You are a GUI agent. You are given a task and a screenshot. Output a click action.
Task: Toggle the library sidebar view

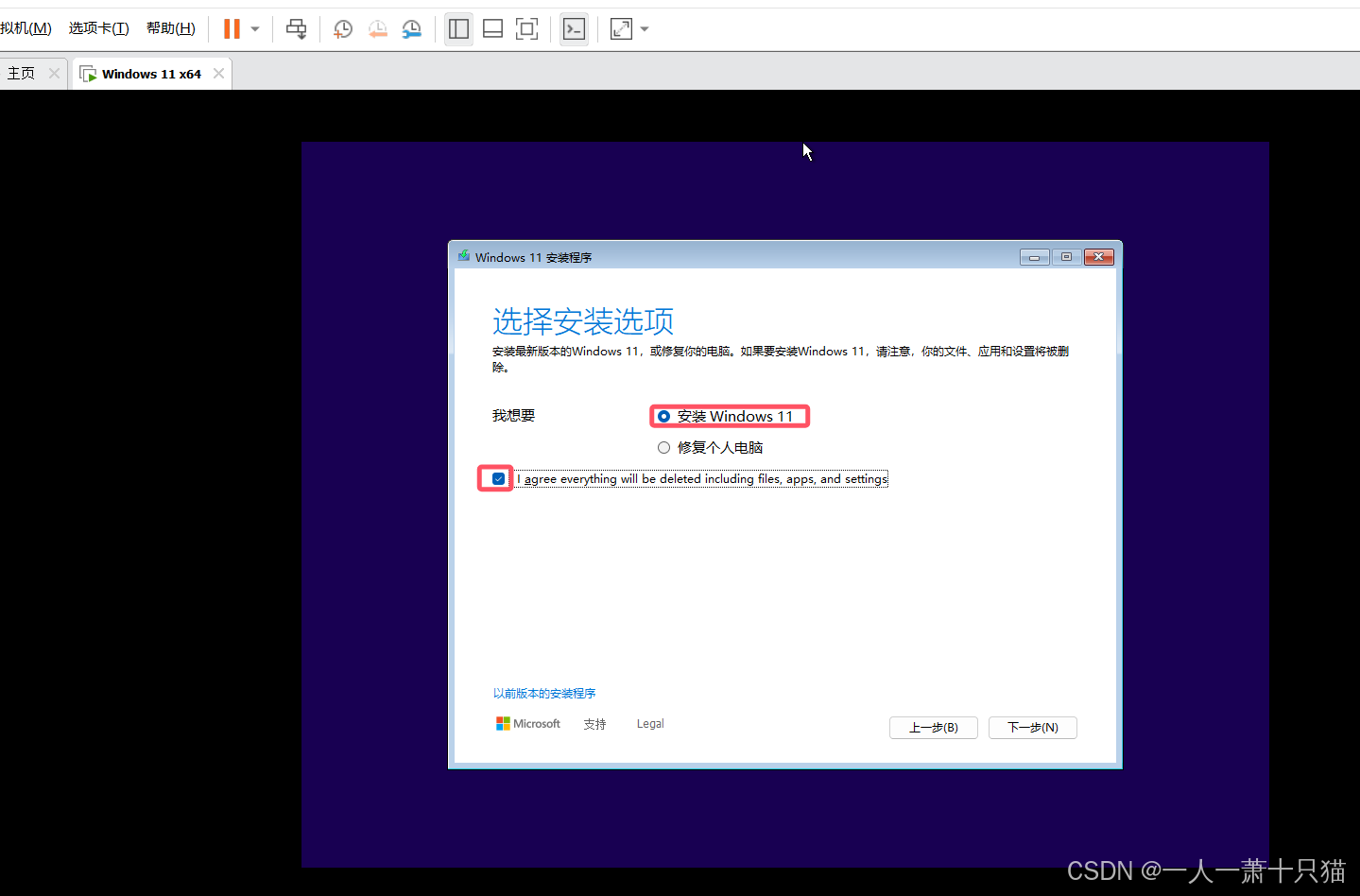click(x=458, y=29)
